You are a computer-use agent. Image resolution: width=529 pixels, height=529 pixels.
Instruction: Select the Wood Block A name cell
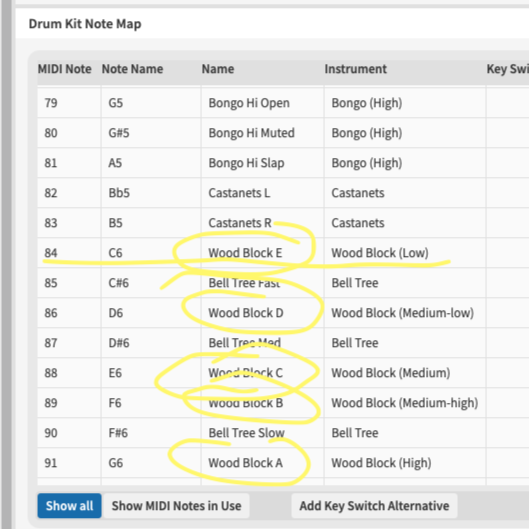click(x=262, y=463)
